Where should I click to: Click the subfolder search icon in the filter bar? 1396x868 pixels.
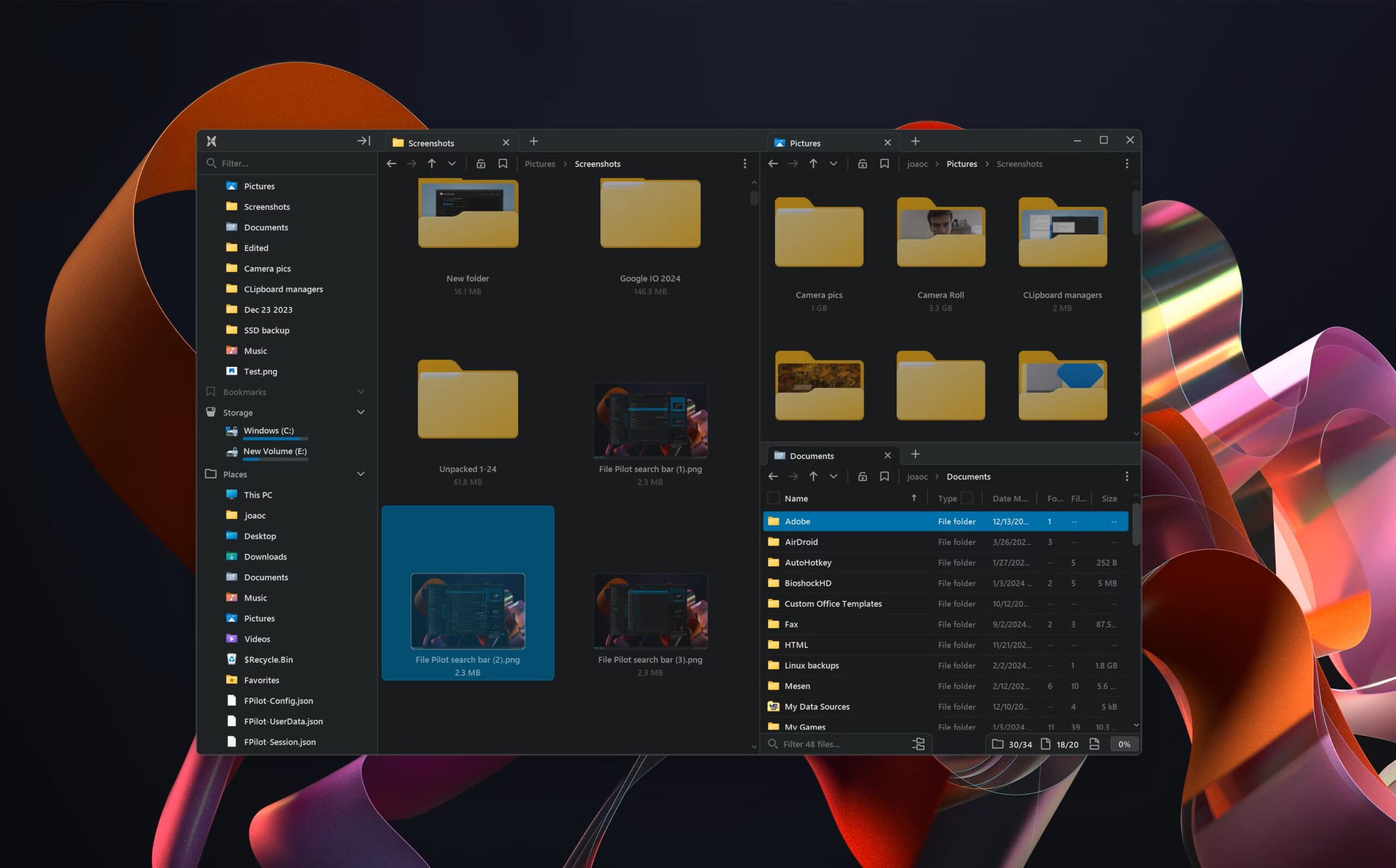(918, 744)
